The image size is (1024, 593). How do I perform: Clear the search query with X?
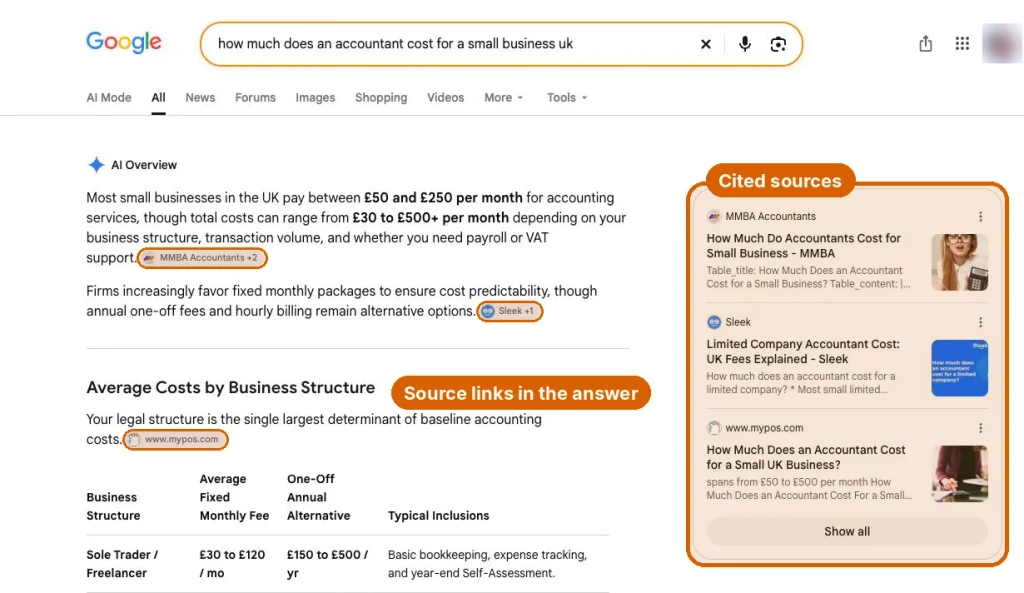(x=705, y=44)
